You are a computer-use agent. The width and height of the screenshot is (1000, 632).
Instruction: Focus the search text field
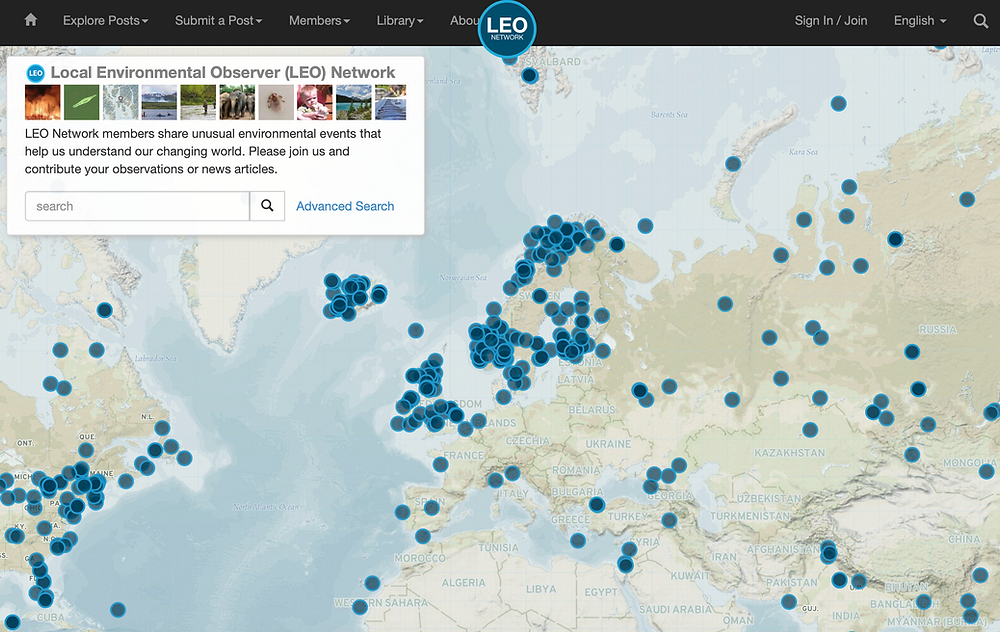[137, 206]
